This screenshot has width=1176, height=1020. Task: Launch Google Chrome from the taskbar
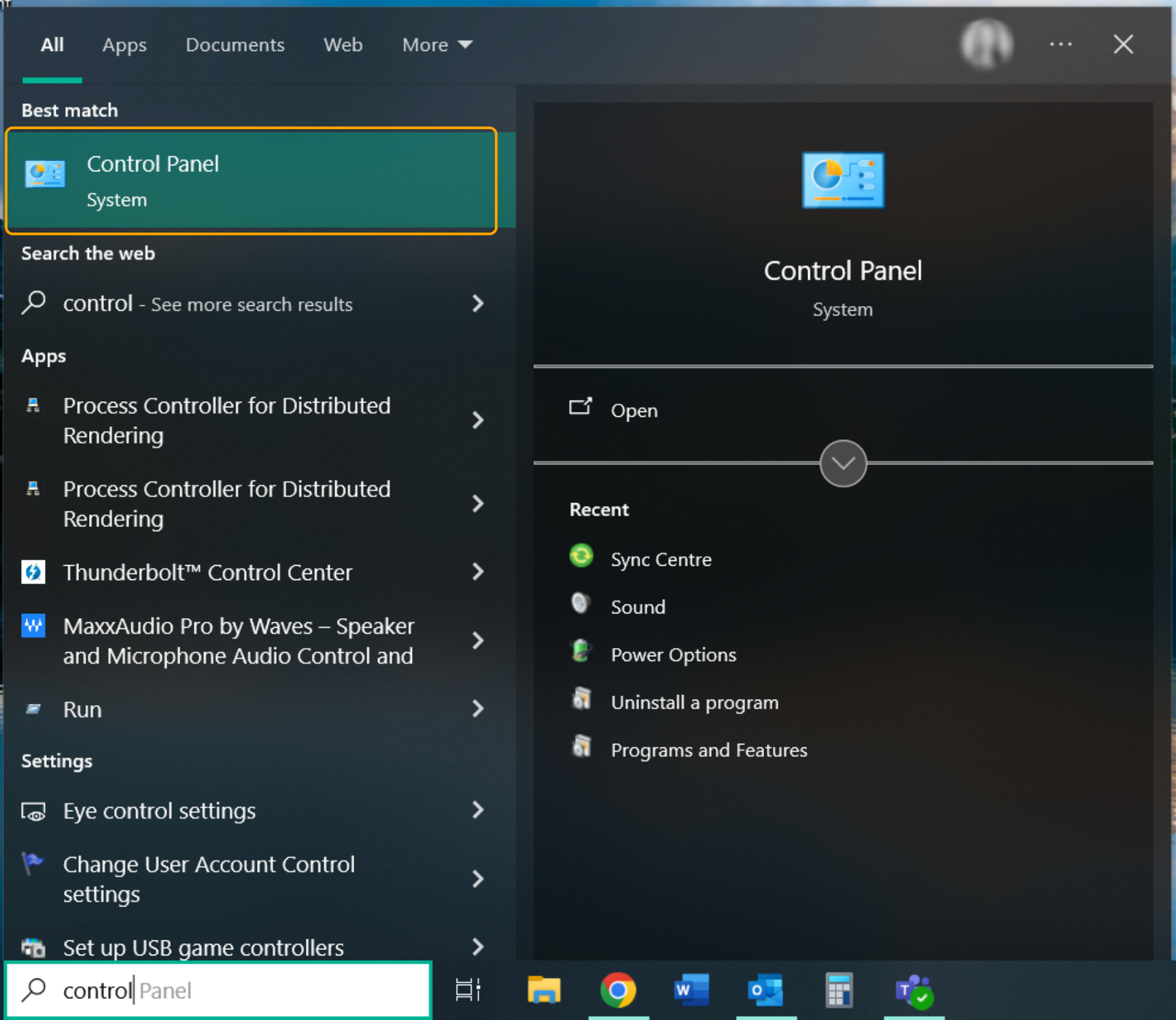point(618,990)
